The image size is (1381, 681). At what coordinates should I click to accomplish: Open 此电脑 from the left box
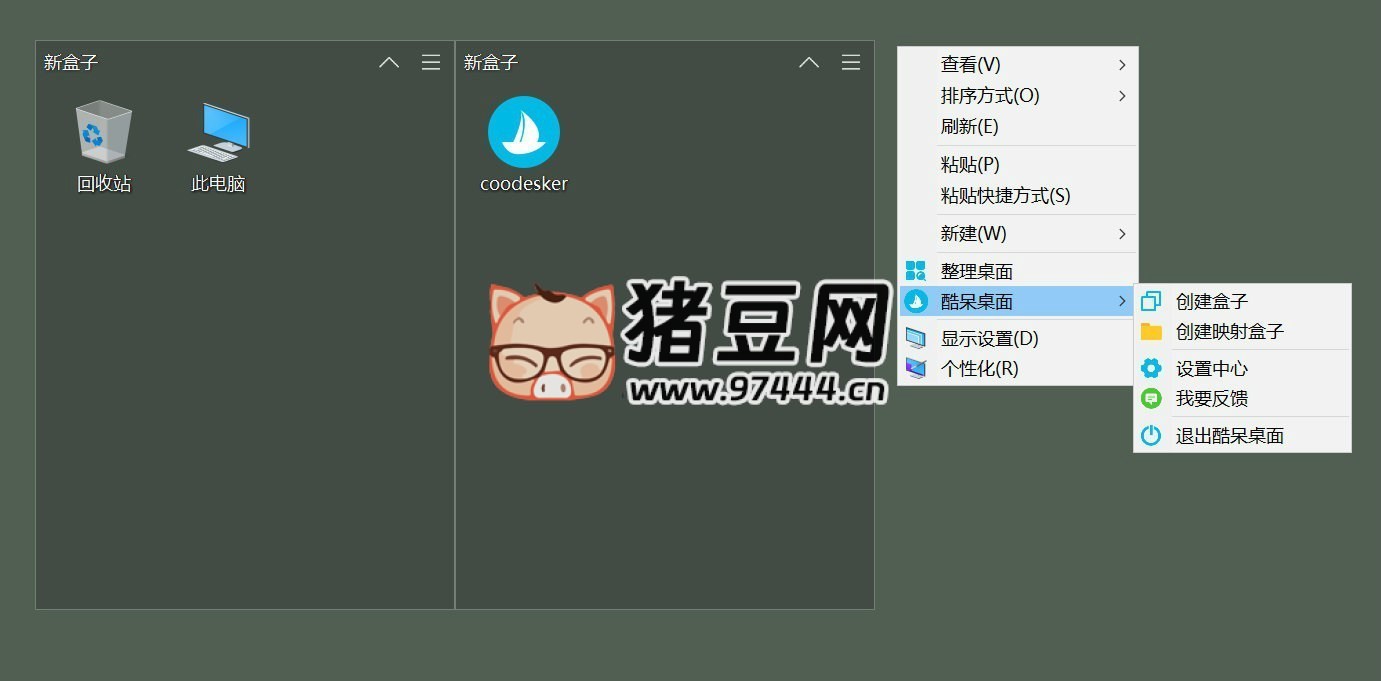[217, 130]
